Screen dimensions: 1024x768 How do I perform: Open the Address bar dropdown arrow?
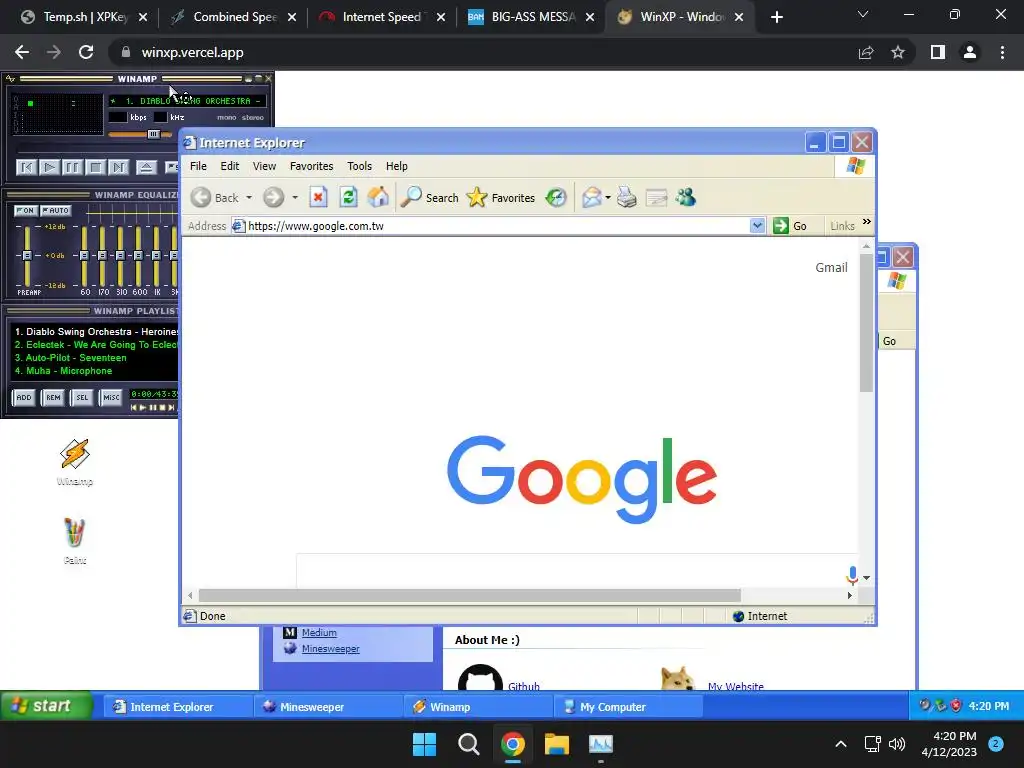click(x=757, y=226)
